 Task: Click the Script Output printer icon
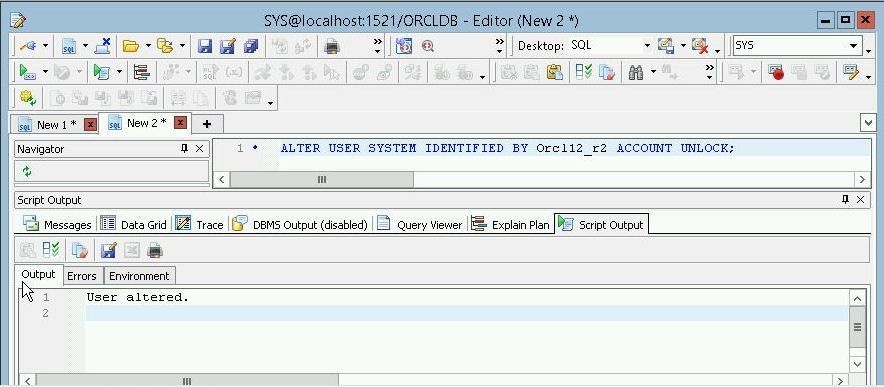coord(154,250)
